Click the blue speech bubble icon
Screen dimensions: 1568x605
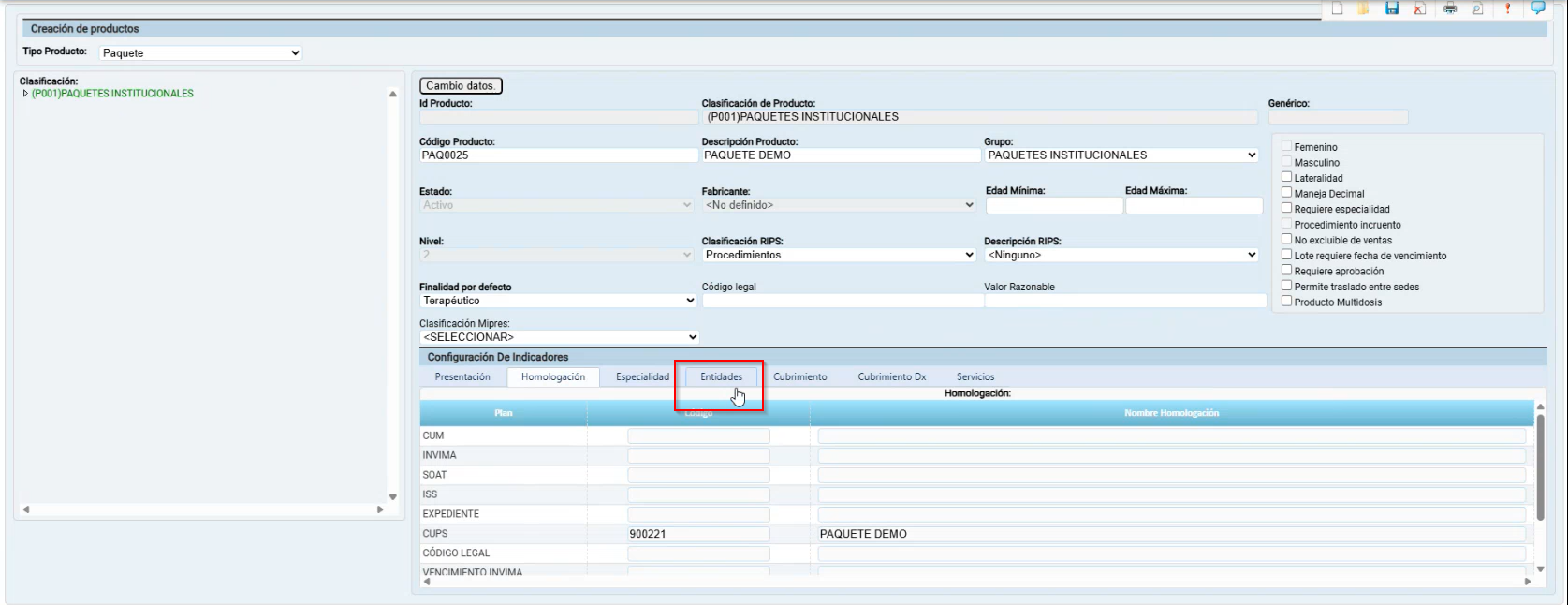pyautogui.click(x=1538, y=8)
